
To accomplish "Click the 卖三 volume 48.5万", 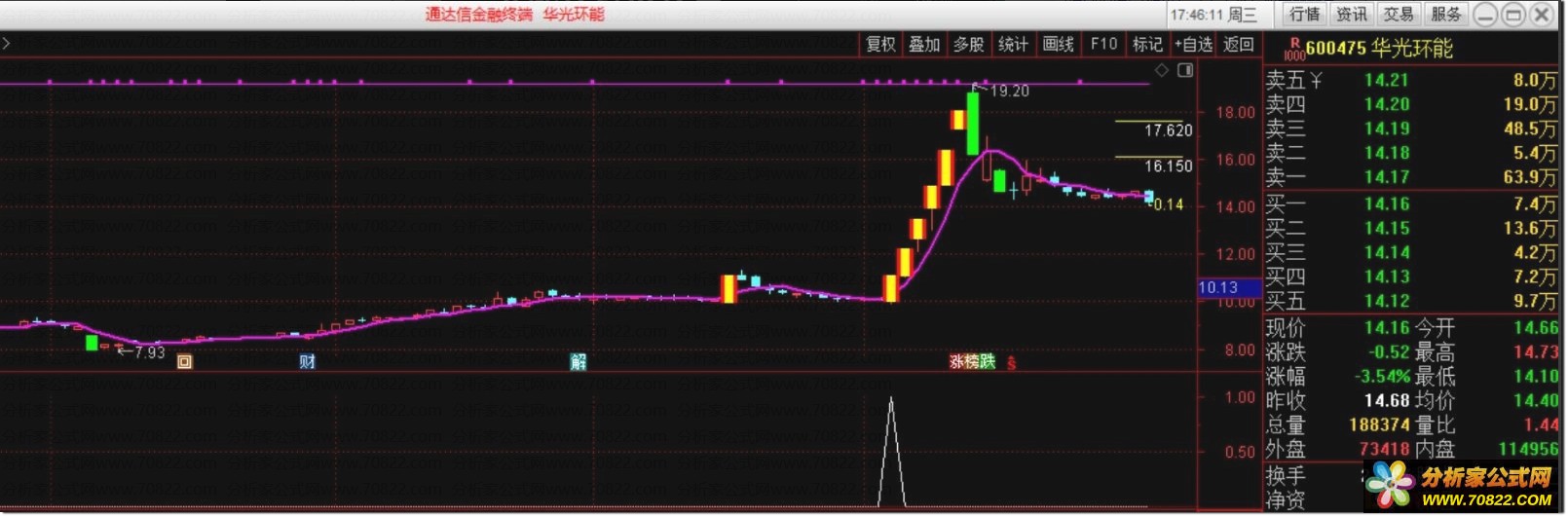I will [1530, 129].
